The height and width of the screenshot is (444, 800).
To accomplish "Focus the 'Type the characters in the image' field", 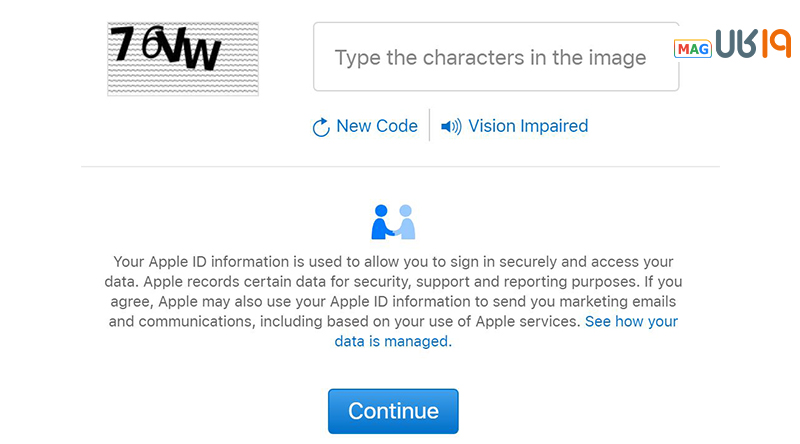I will click(x=496, y=57).
